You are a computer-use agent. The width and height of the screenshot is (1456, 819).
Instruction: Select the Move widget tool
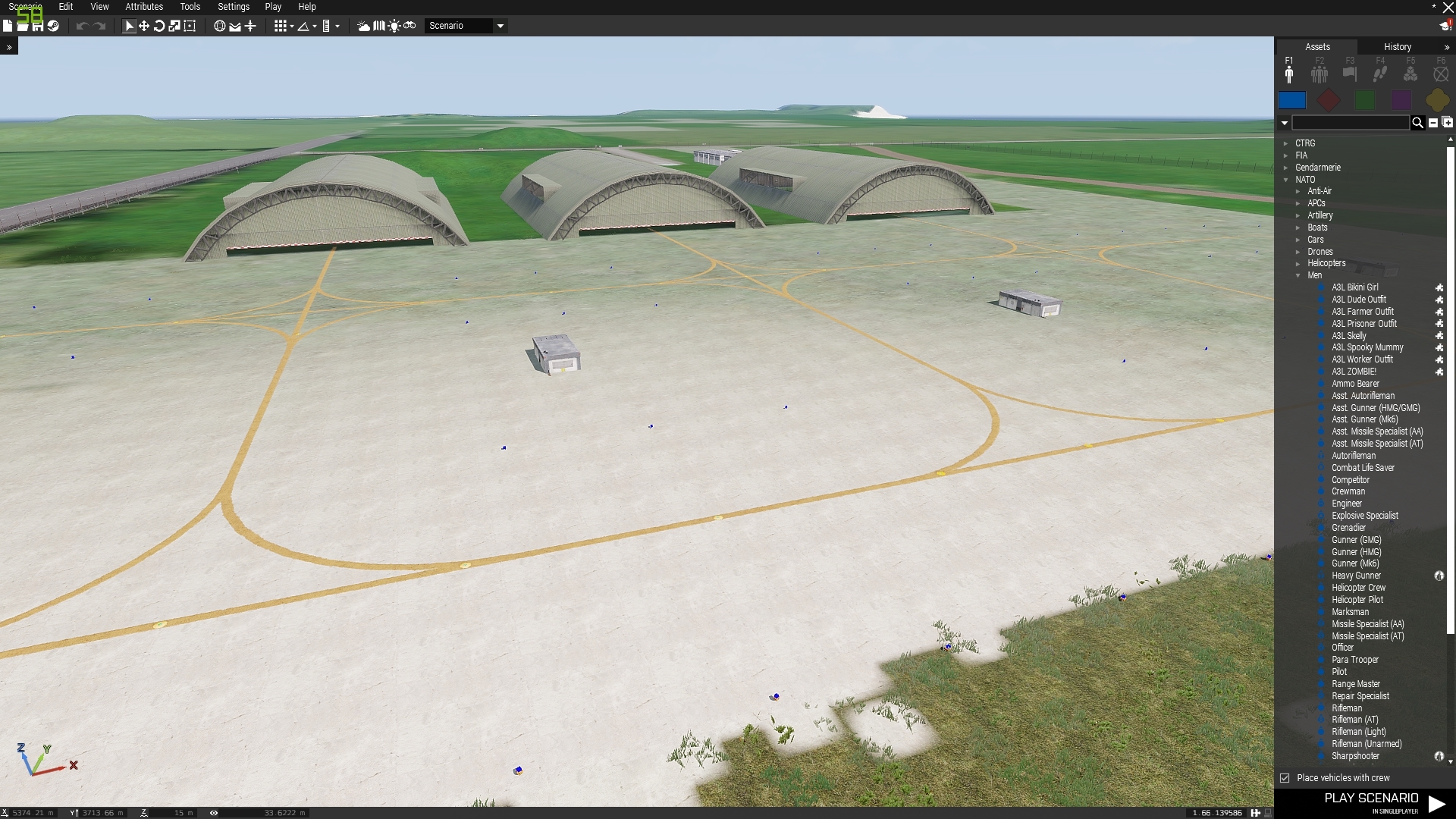pos(144,26)
